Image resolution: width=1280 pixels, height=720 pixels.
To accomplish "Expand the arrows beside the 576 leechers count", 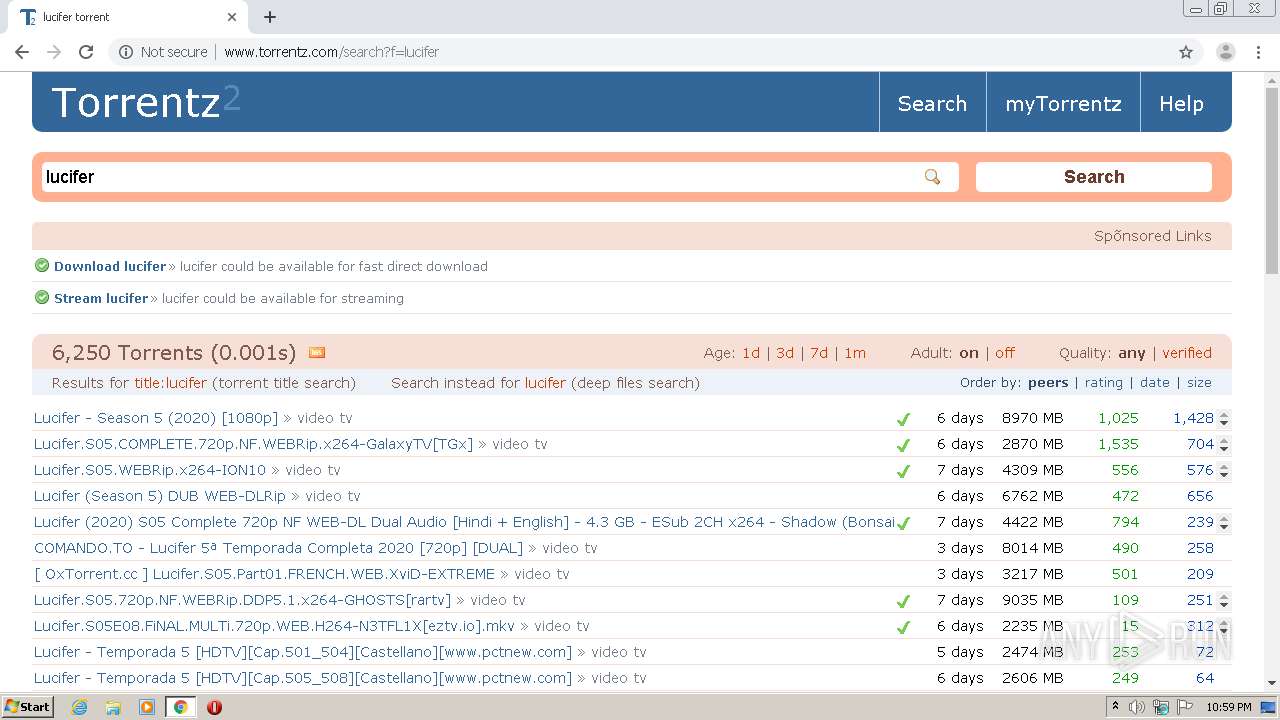I will 1224,471.
